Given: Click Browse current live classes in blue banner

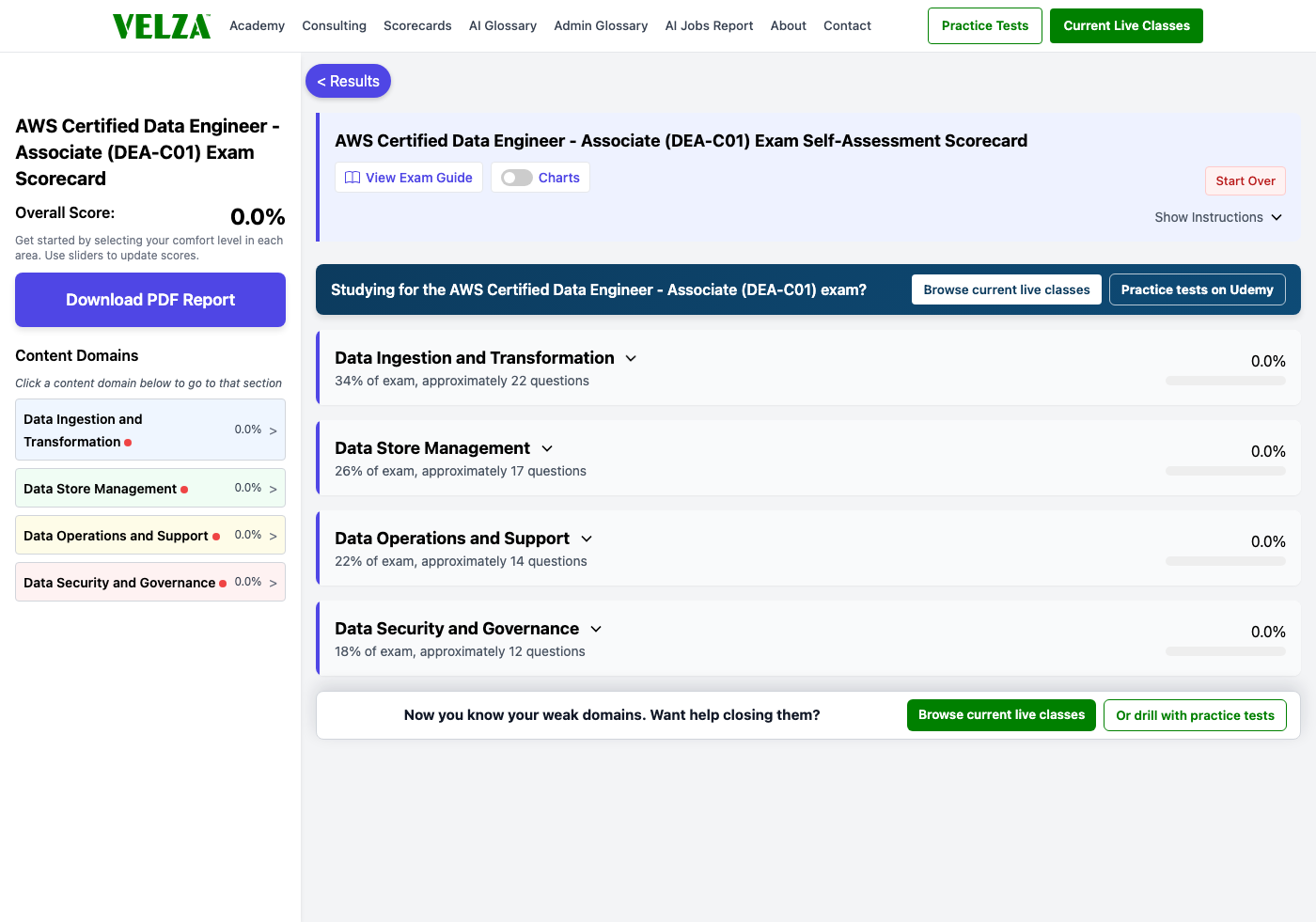Looking at the screenshot, I should click(1007, 289).
